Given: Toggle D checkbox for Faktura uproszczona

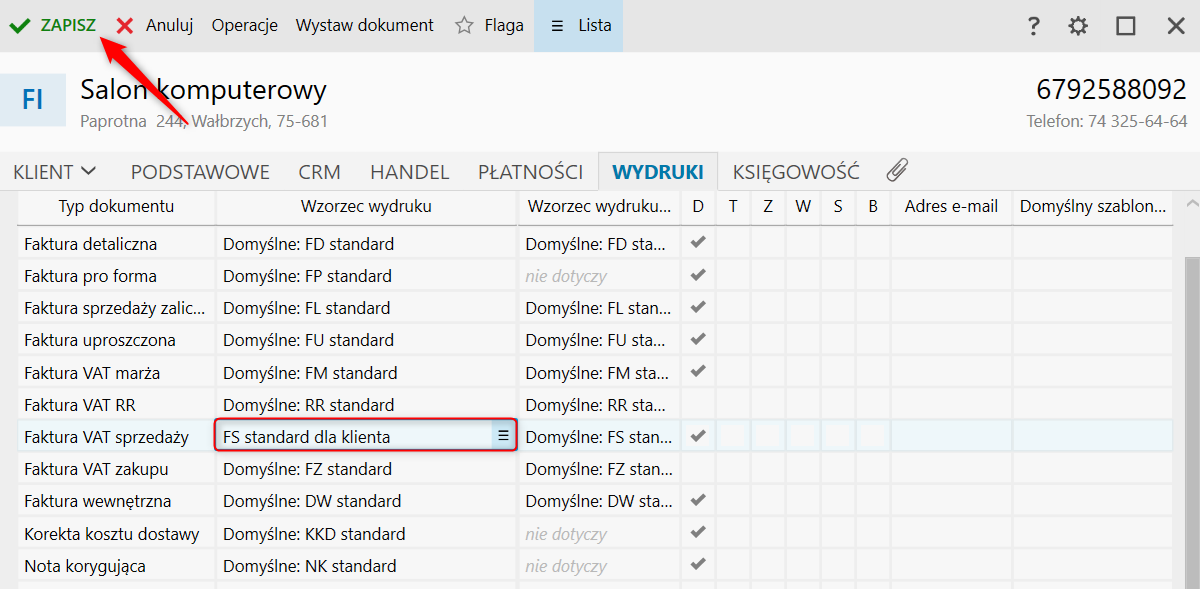Looking at the screenshot, I should click(698, 339).
